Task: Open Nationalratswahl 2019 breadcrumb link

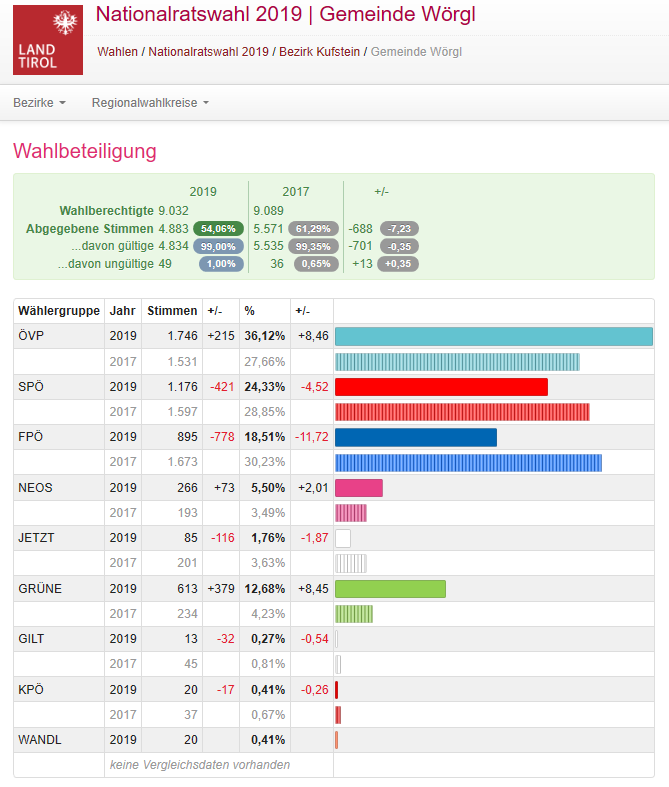Action: (209, 51)
